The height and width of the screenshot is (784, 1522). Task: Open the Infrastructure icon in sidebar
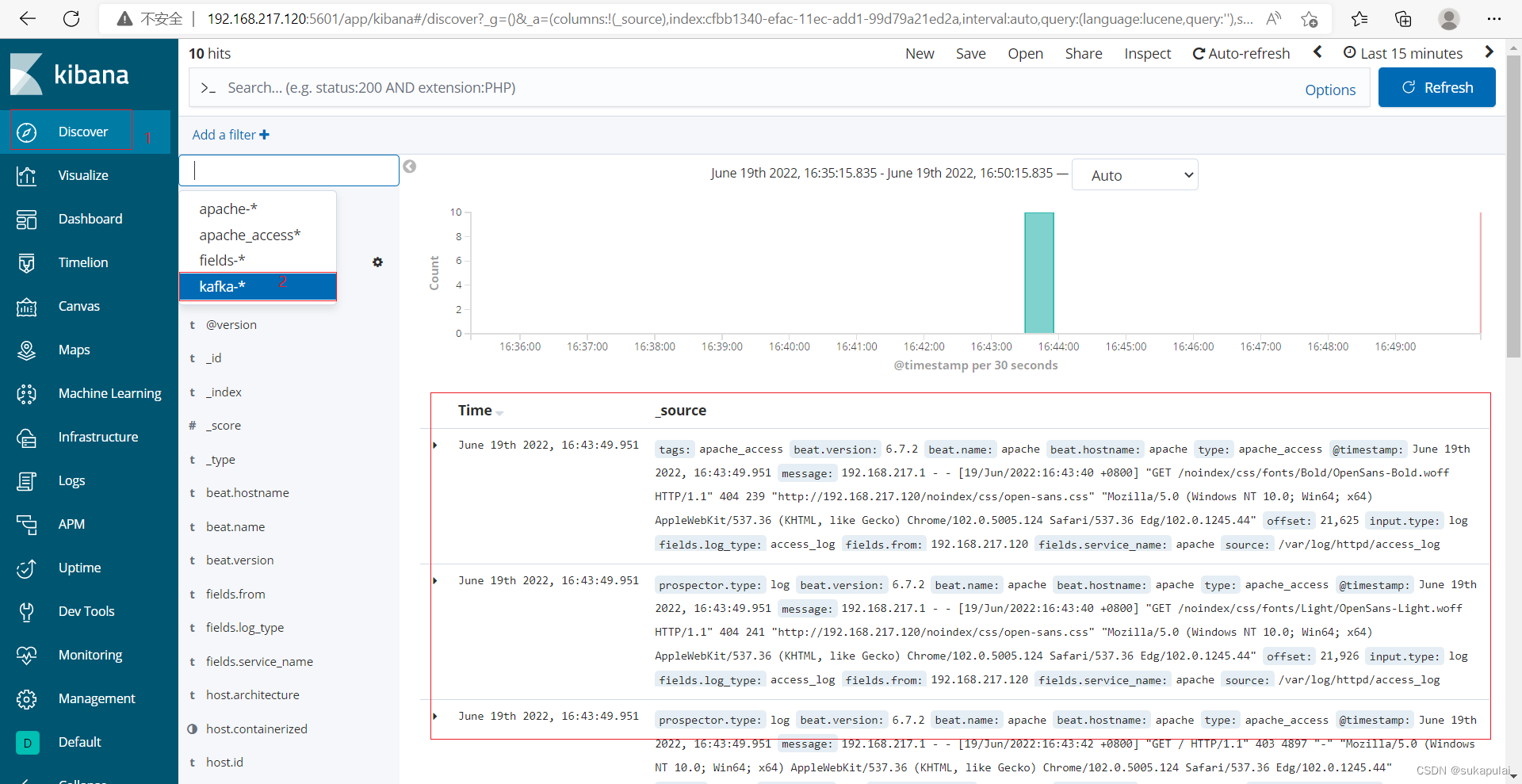27,437
